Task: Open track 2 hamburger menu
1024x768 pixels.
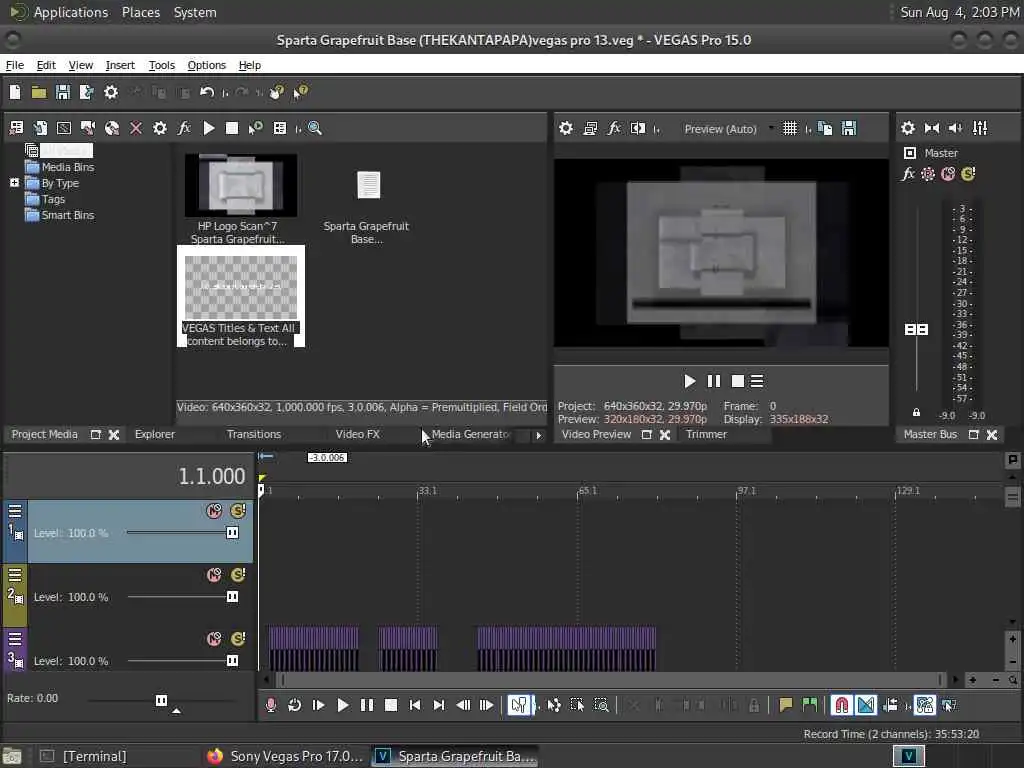Action: pyautogui.click(x=14, y=575)
